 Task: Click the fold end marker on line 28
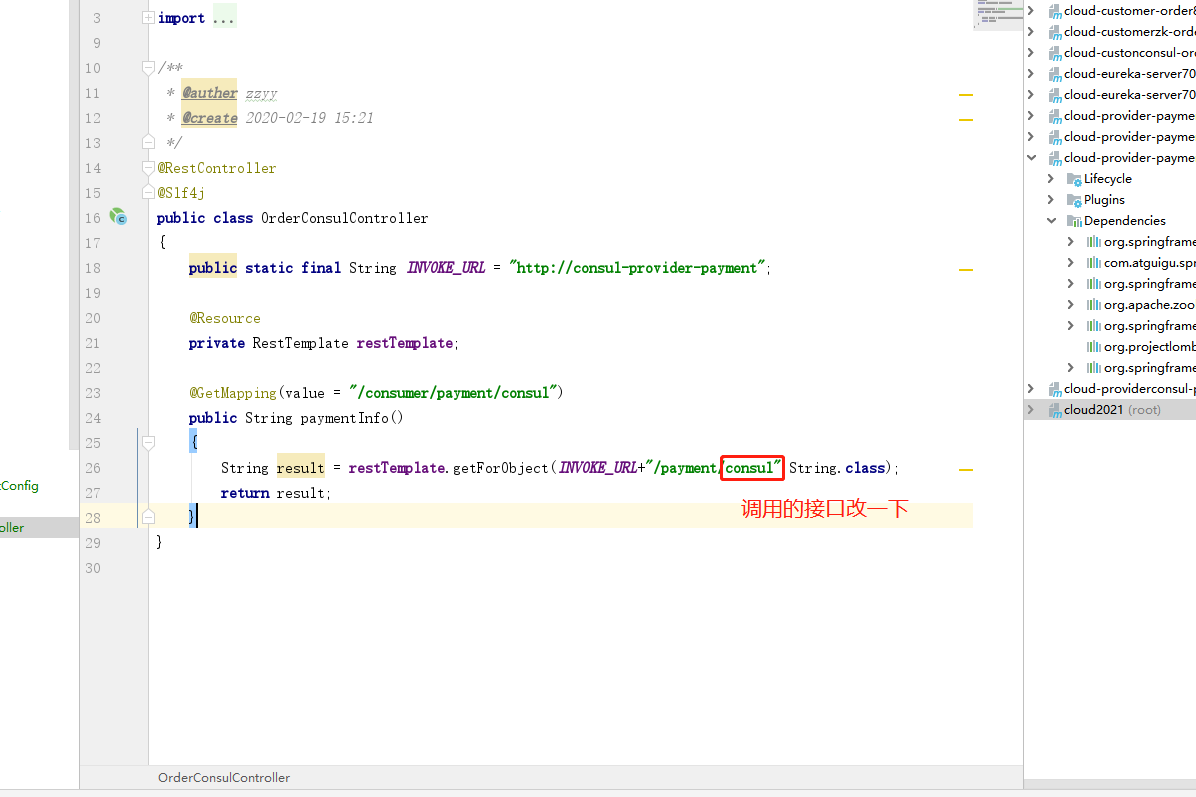[x=148, y=517]
